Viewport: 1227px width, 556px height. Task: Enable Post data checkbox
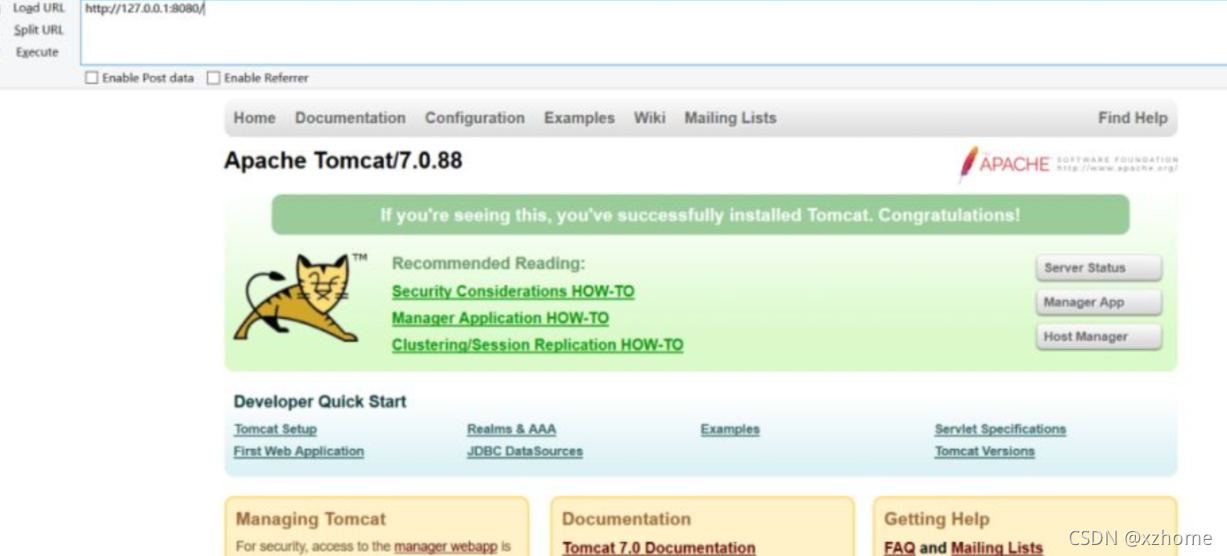coord(92,78)
